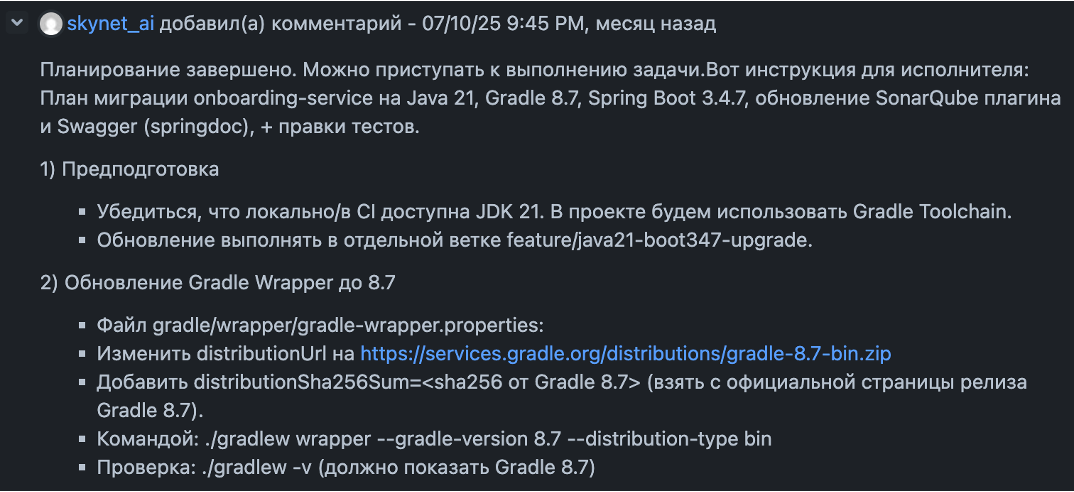1074x492 pixels.
Task: Click the 'План миграции onboarding-service' line
Action: pyautogui.click(x=300, y=98)
